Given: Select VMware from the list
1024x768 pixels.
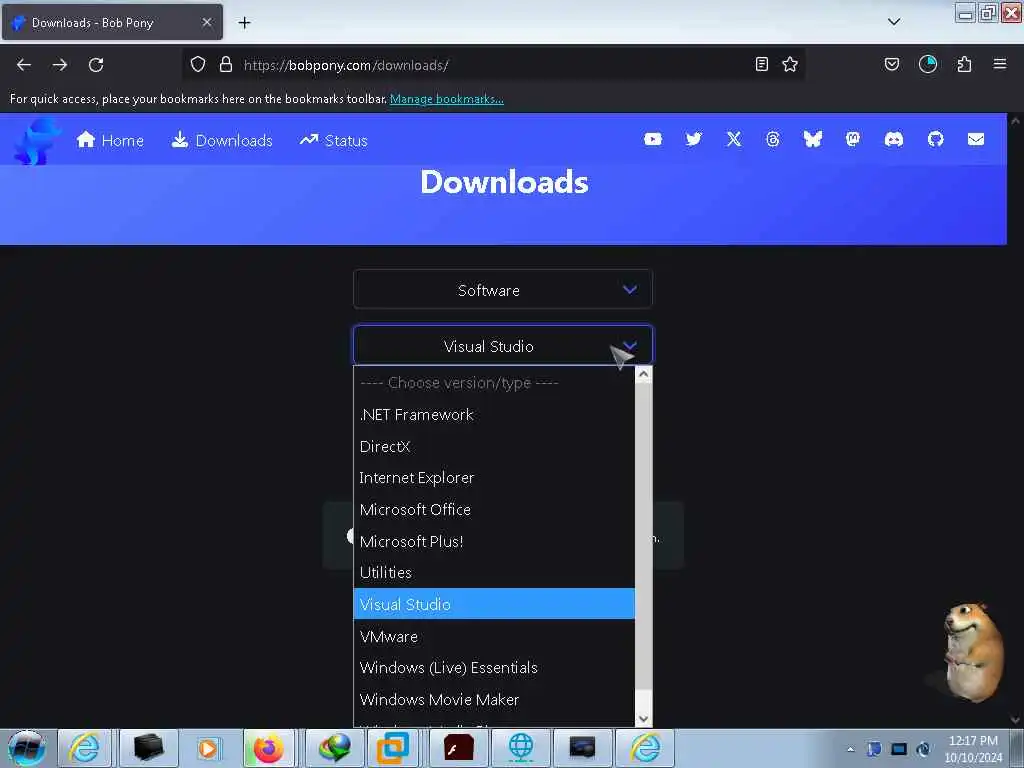Looking at the screenshot, I should pos(494,636).
